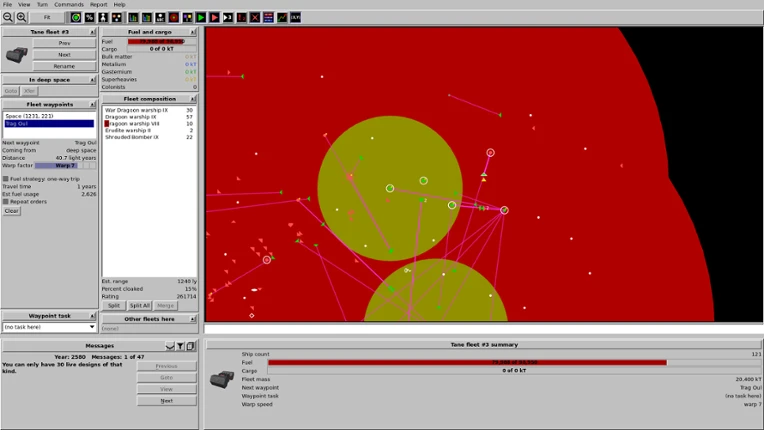Image resolution: width=764 pixels, height=430 pixels.
Task: Click the red X toolbar icon
Action: coord(255,18)
